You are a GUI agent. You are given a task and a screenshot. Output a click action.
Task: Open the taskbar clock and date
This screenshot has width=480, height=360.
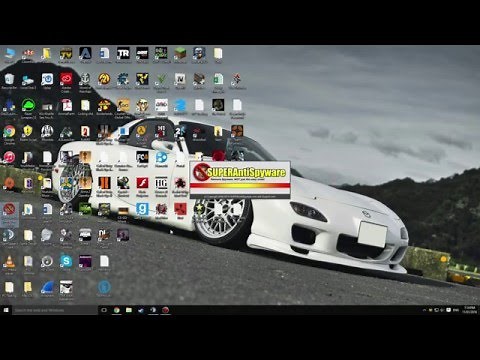coord(470,310)
